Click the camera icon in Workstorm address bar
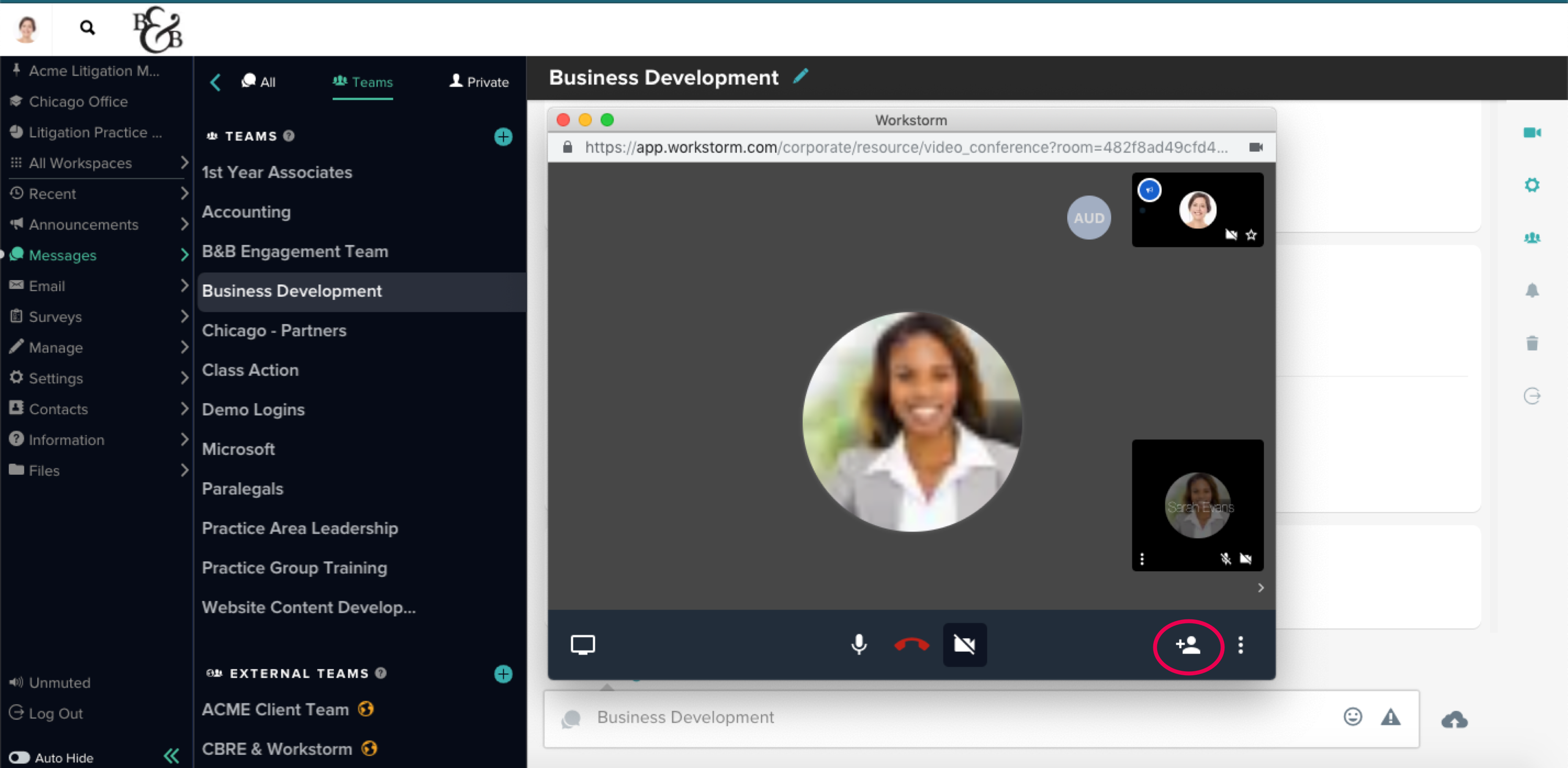1568x768 pixels. (1256, 147)
